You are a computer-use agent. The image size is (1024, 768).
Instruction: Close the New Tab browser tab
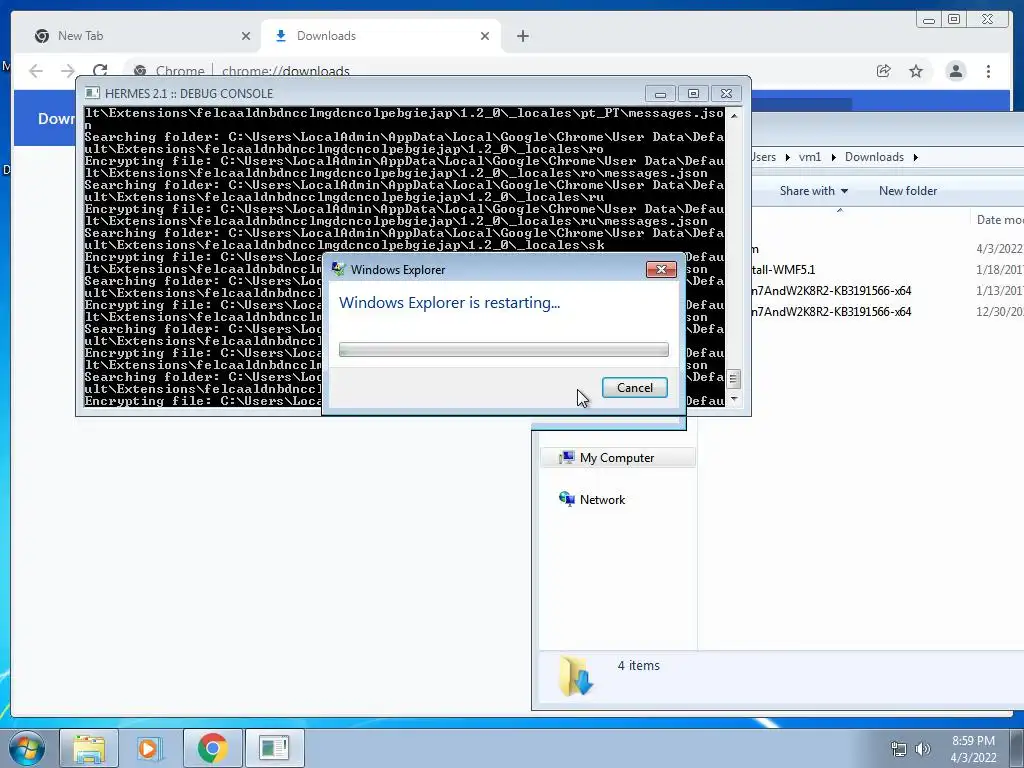pos(246,36)
